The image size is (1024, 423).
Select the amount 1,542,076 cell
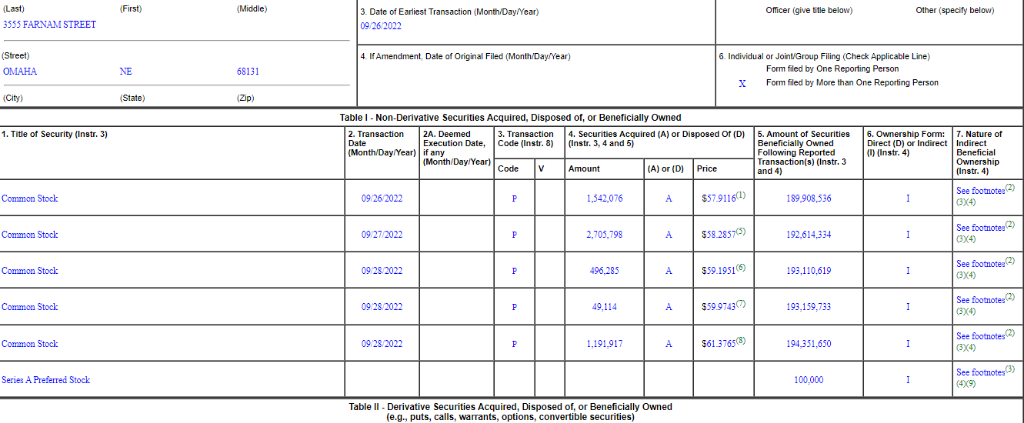point(603,199)
